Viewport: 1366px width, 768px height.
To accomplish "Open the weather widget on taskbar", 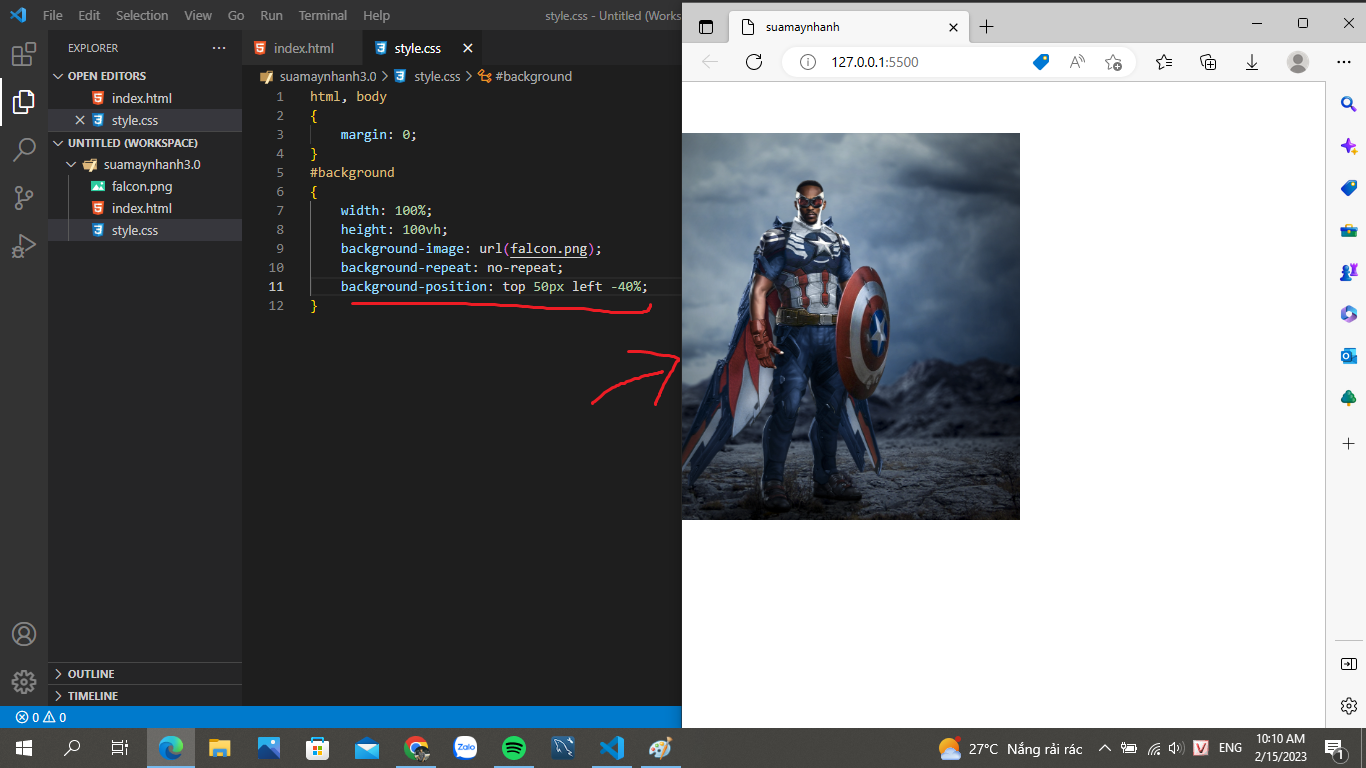I will click(x=1011, y=748).
